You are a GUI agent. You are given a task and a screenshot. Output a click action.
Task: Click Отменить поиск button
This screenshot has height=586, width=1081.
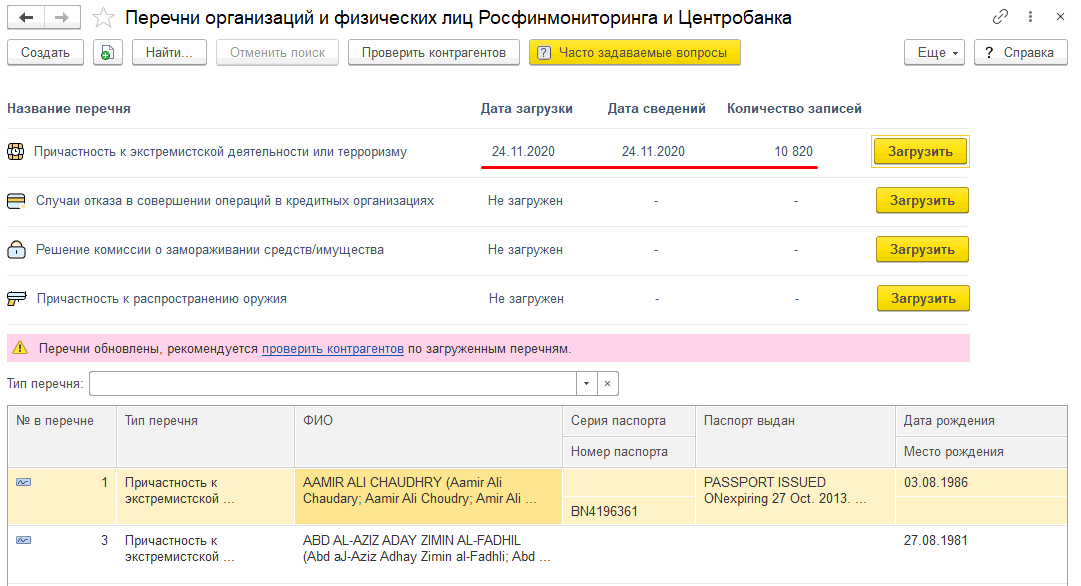click(x=277, y=52)
